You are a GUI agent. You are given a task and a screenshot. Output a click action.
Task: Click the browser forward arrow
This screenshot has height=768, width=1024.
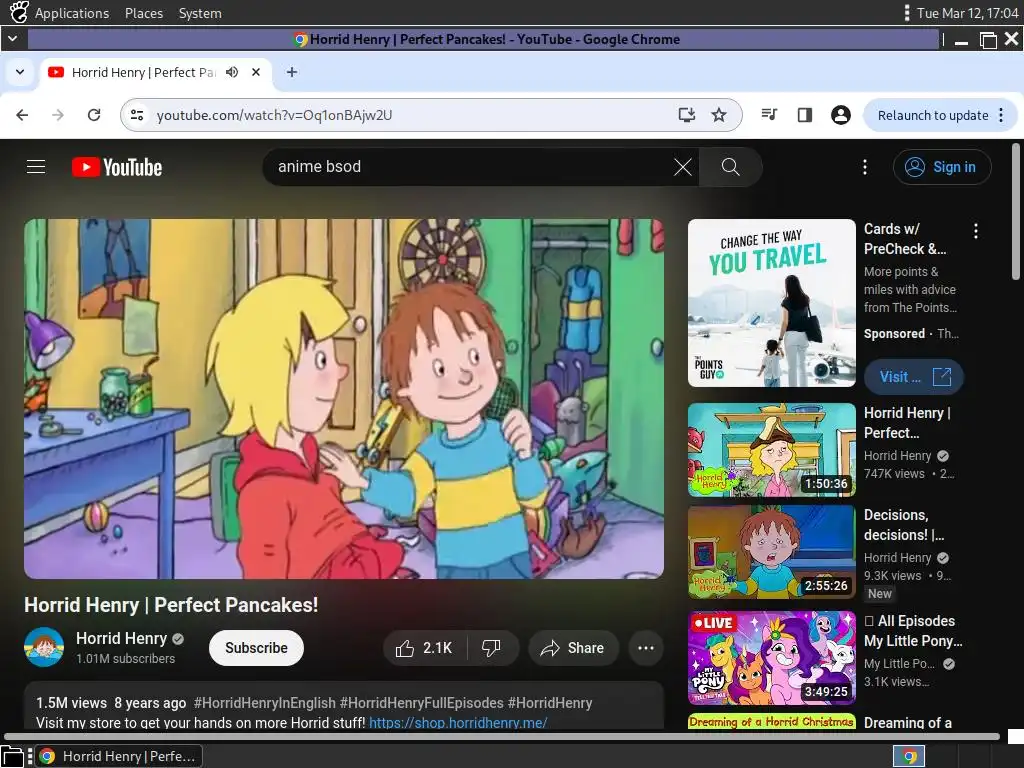click(58, 115)
